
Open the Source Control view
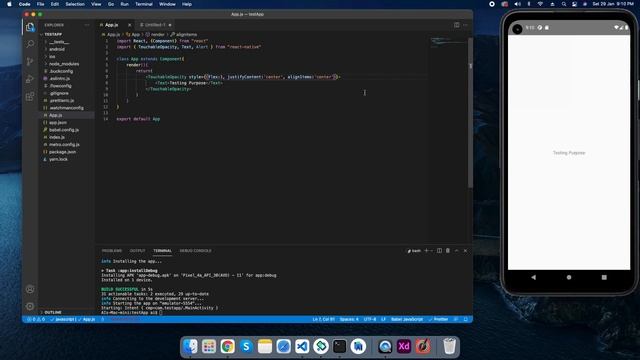[x=30, y=62]
